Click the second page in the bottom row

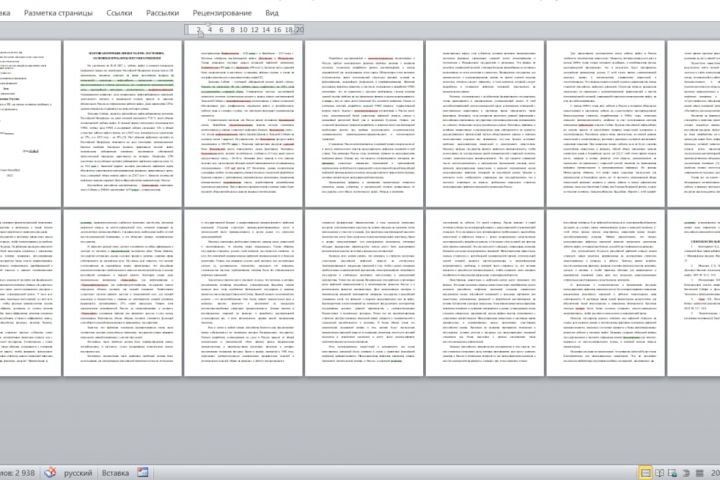click(x=123, y=293)
